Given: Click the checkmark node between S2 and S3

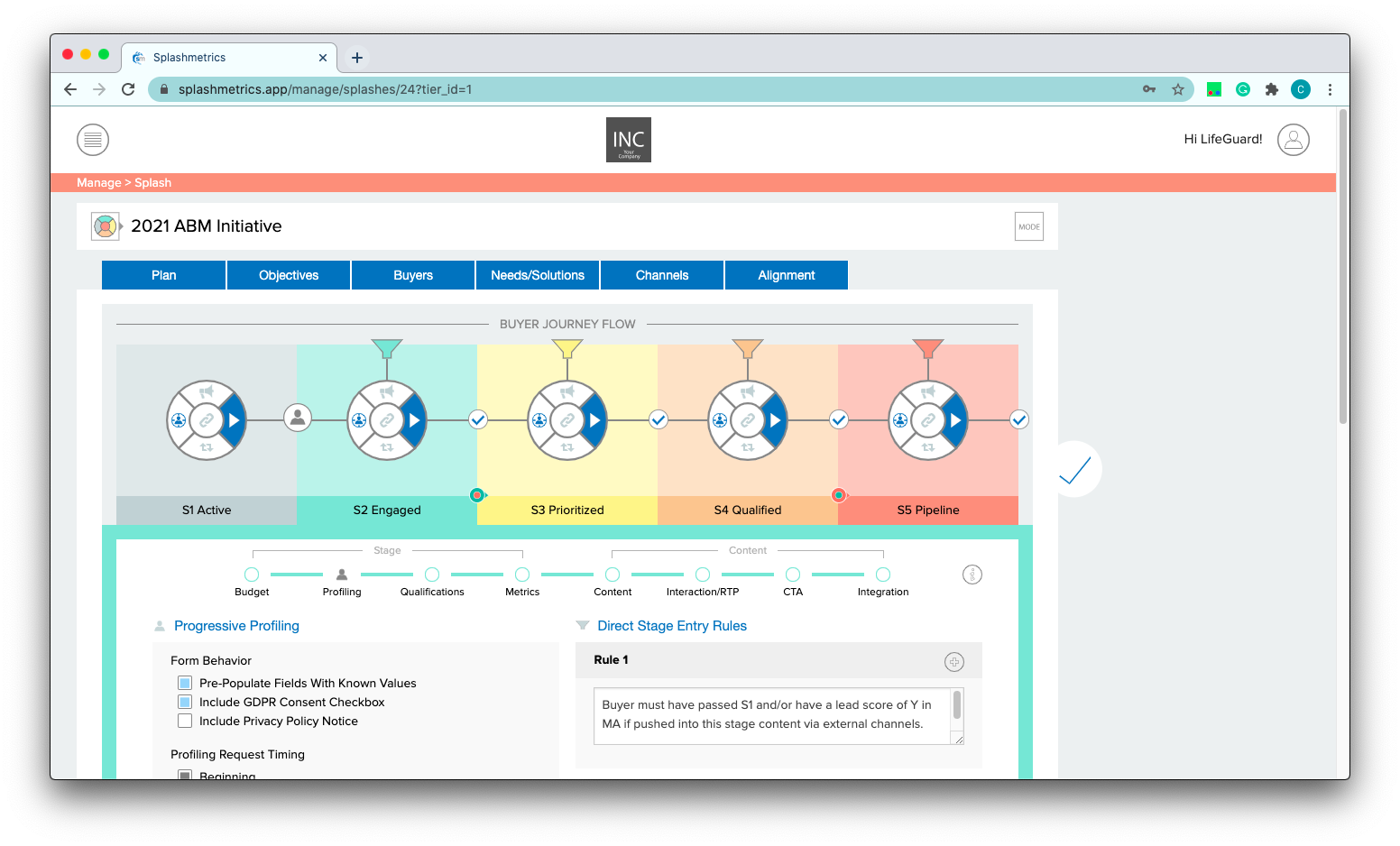Looking at the screenshot, I should pos(478,419).
